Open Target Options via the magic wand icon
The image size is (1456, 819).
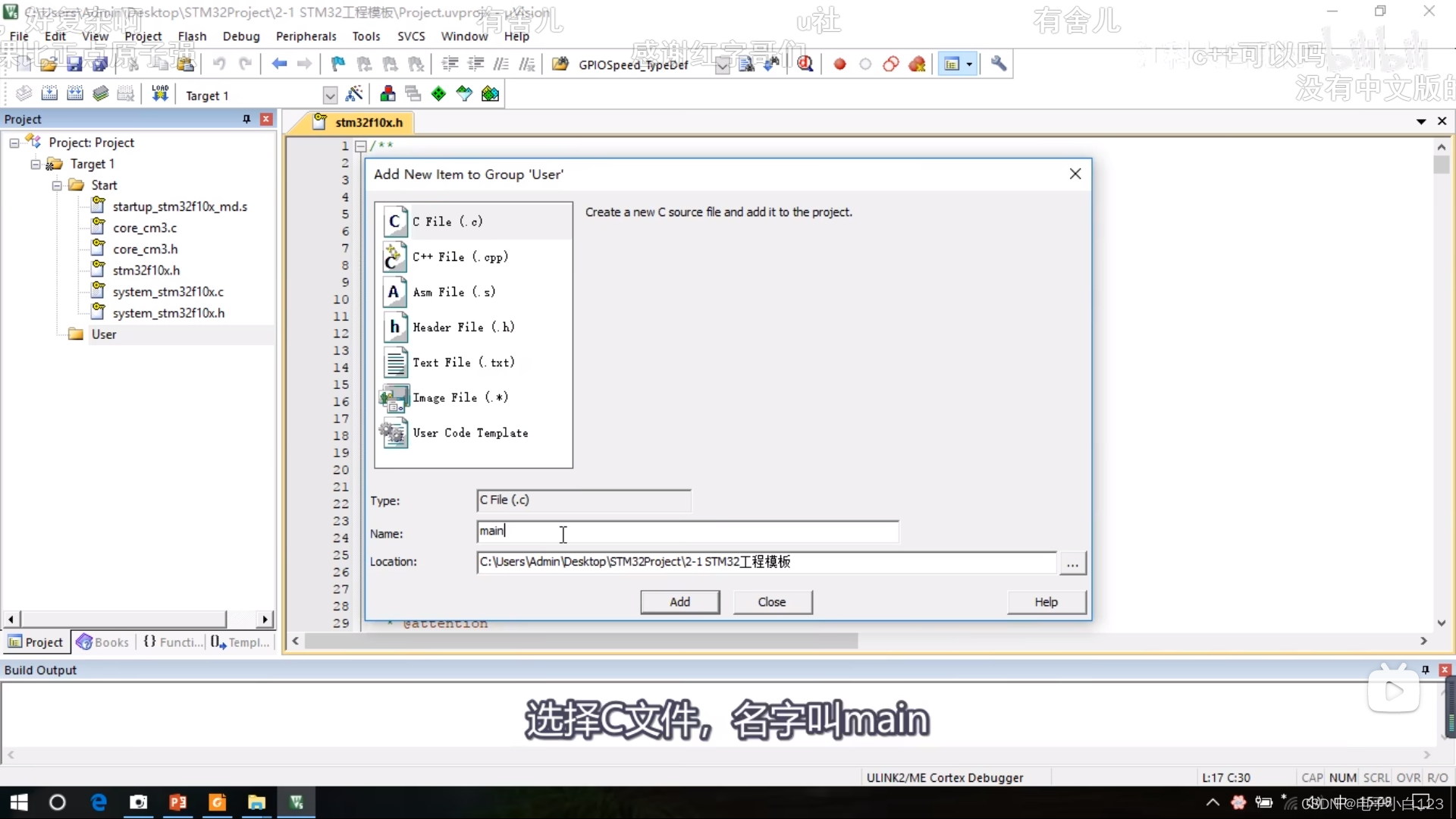(354, 93)
